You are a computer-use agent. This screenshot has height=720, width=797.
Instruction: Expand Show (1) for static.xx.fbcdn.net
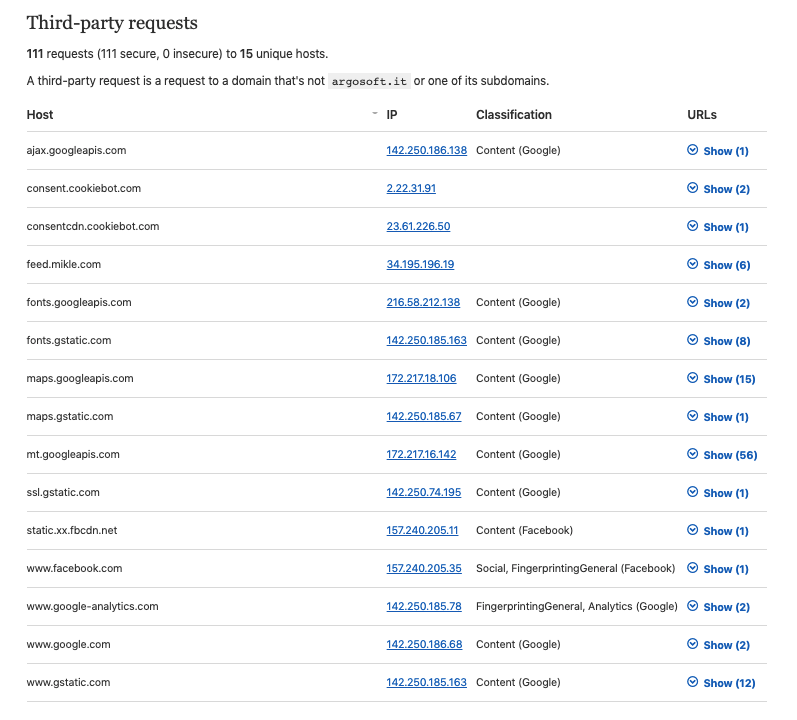718,531
